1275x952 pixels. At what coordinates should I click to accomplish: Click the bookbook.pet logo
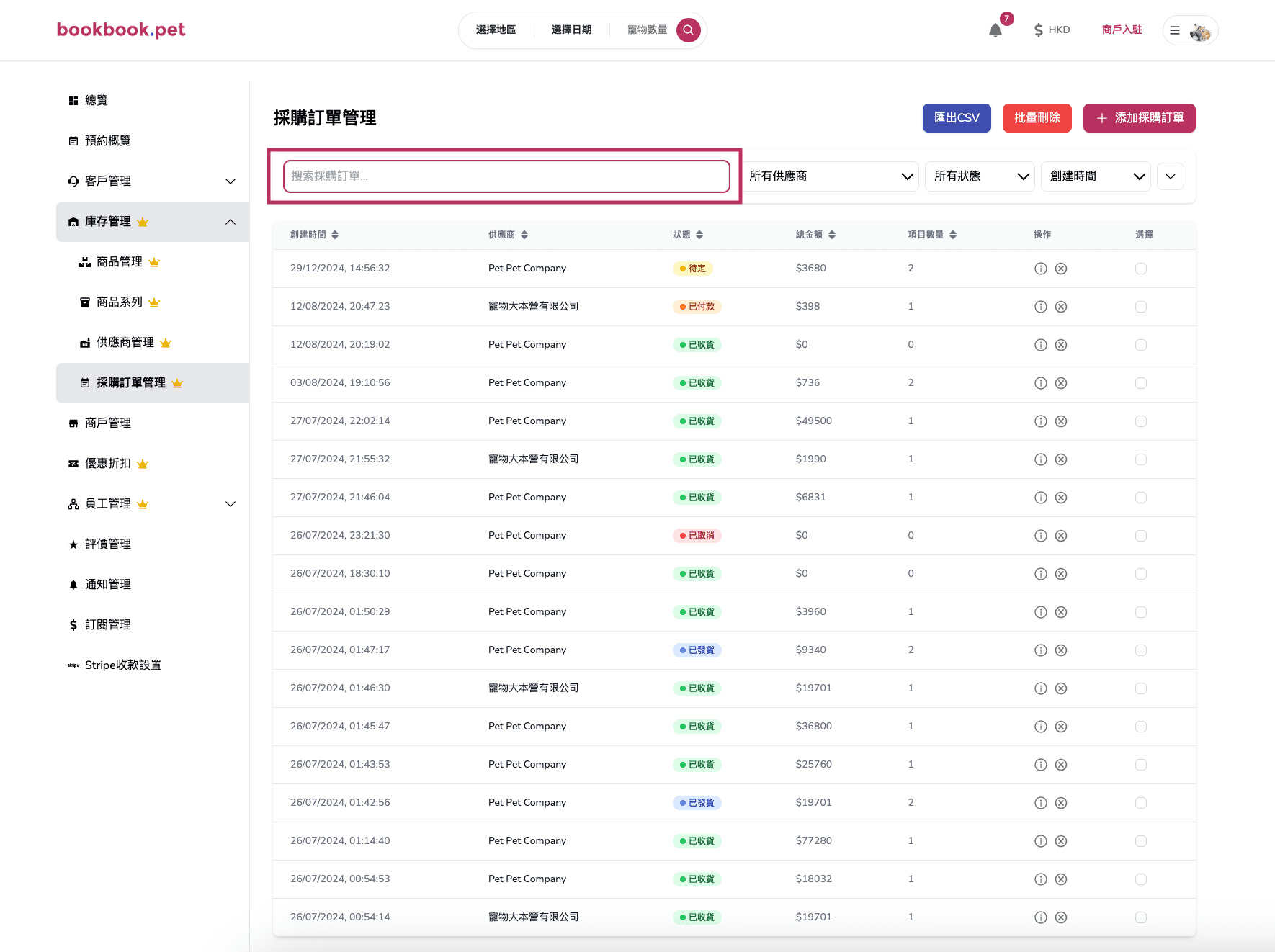(x=121, y=30)
